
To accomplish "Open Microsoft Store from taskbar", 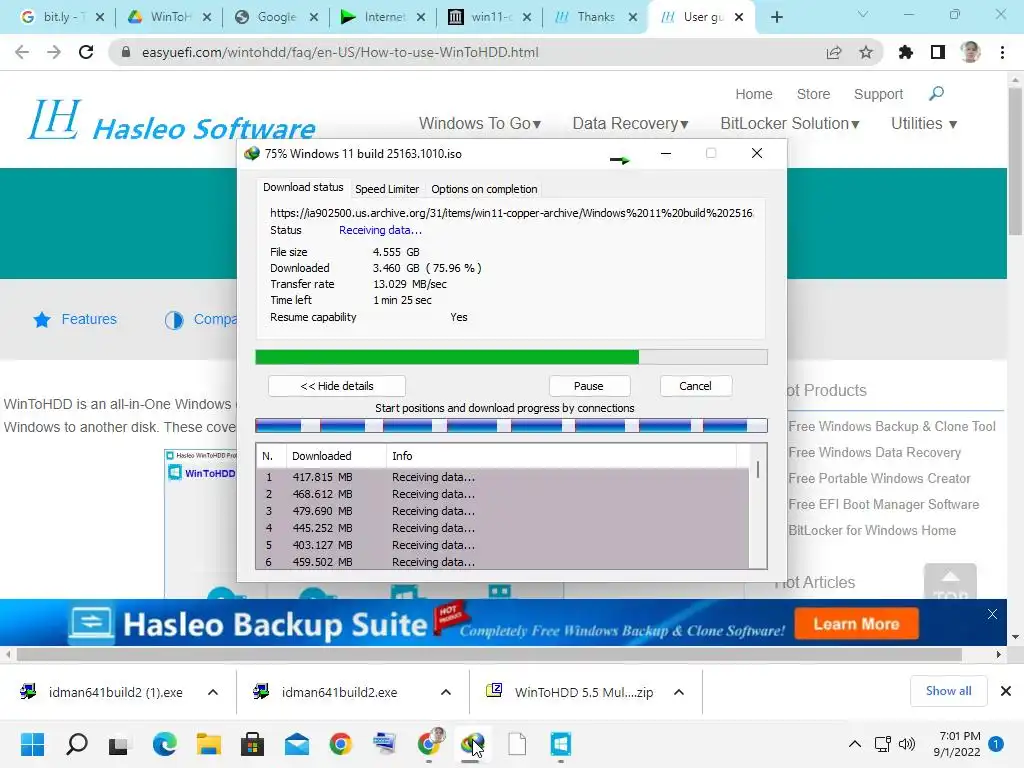I will 252,744.
